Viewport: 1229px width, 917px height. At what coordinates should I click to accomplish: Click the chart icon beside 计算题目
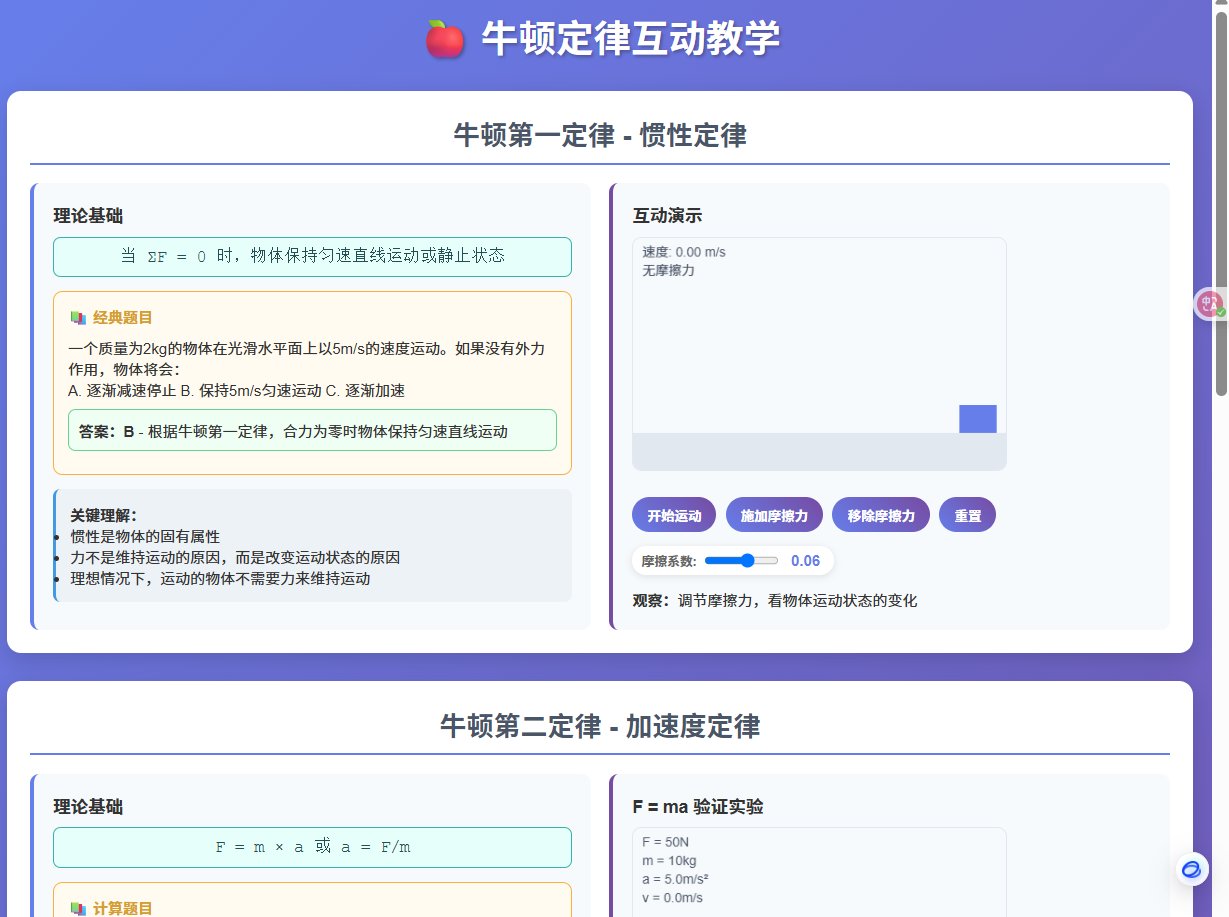[x=77, y=908]
